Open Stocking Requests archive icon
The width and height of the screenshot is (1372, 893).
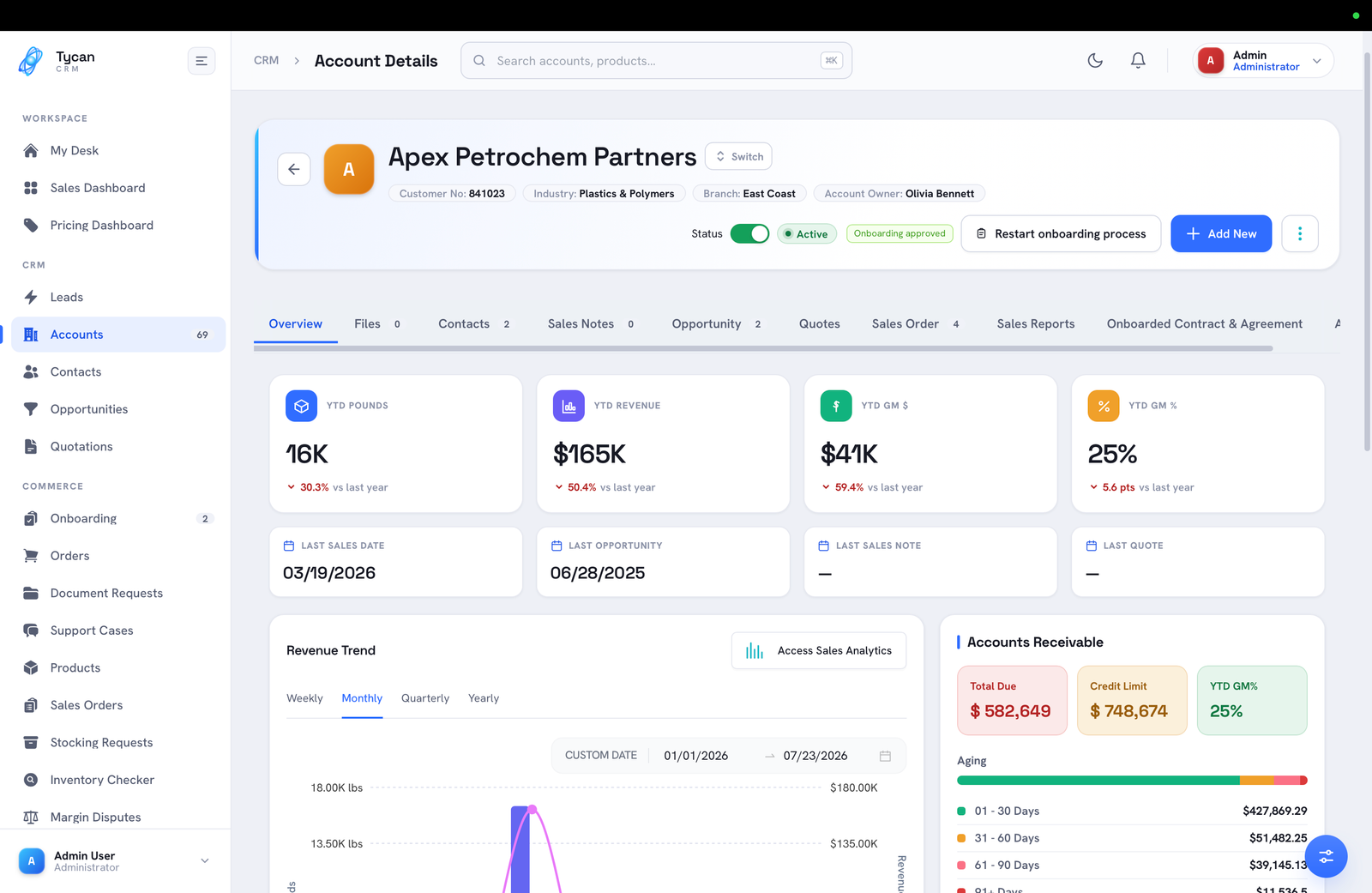[31, 742]
